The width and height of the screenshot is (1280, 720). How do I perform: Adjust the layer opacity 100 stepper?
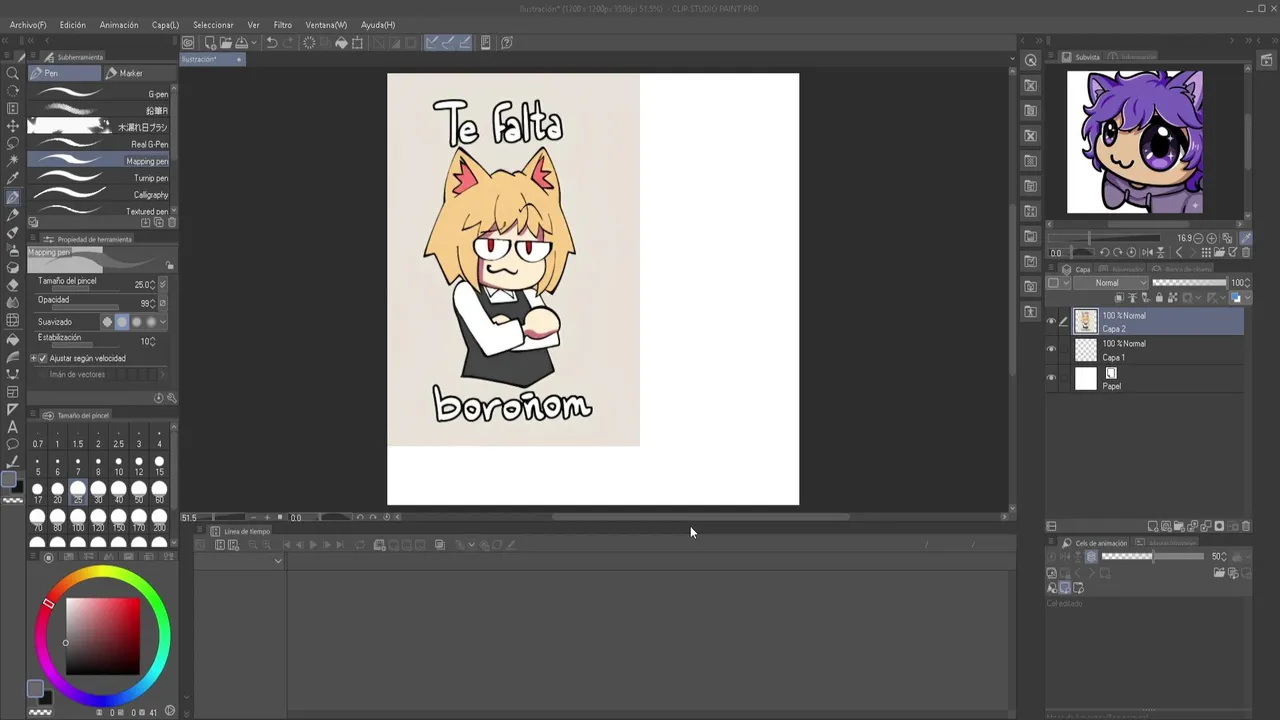point(1248,283)
